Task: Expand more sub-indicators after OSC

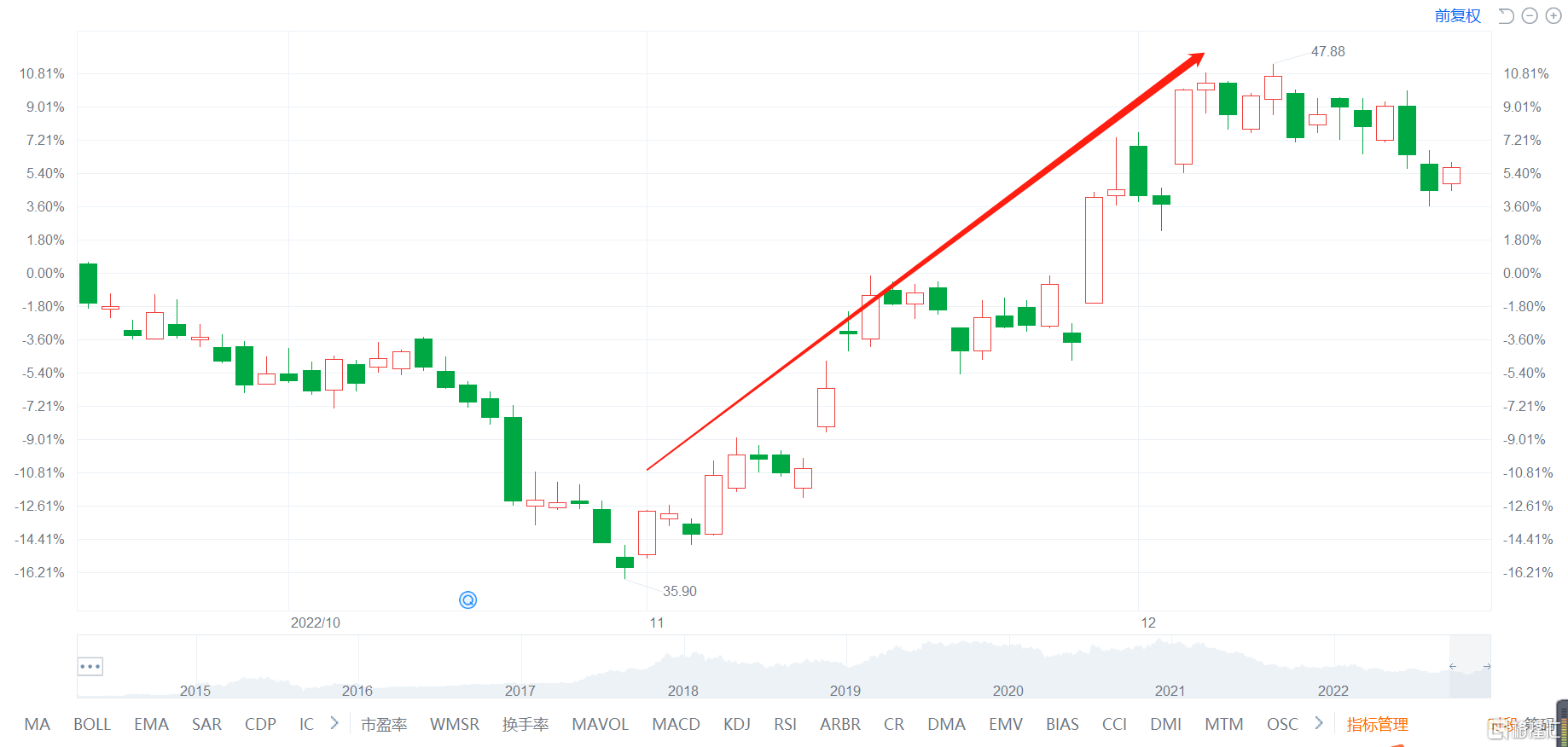Action: pyautogui.click(x=1319, y=723)
